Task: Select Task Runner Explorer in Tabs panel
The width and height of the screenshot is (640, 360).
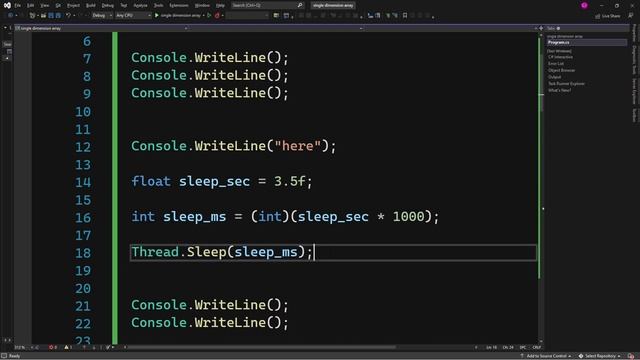Action: tap(566, 83)
